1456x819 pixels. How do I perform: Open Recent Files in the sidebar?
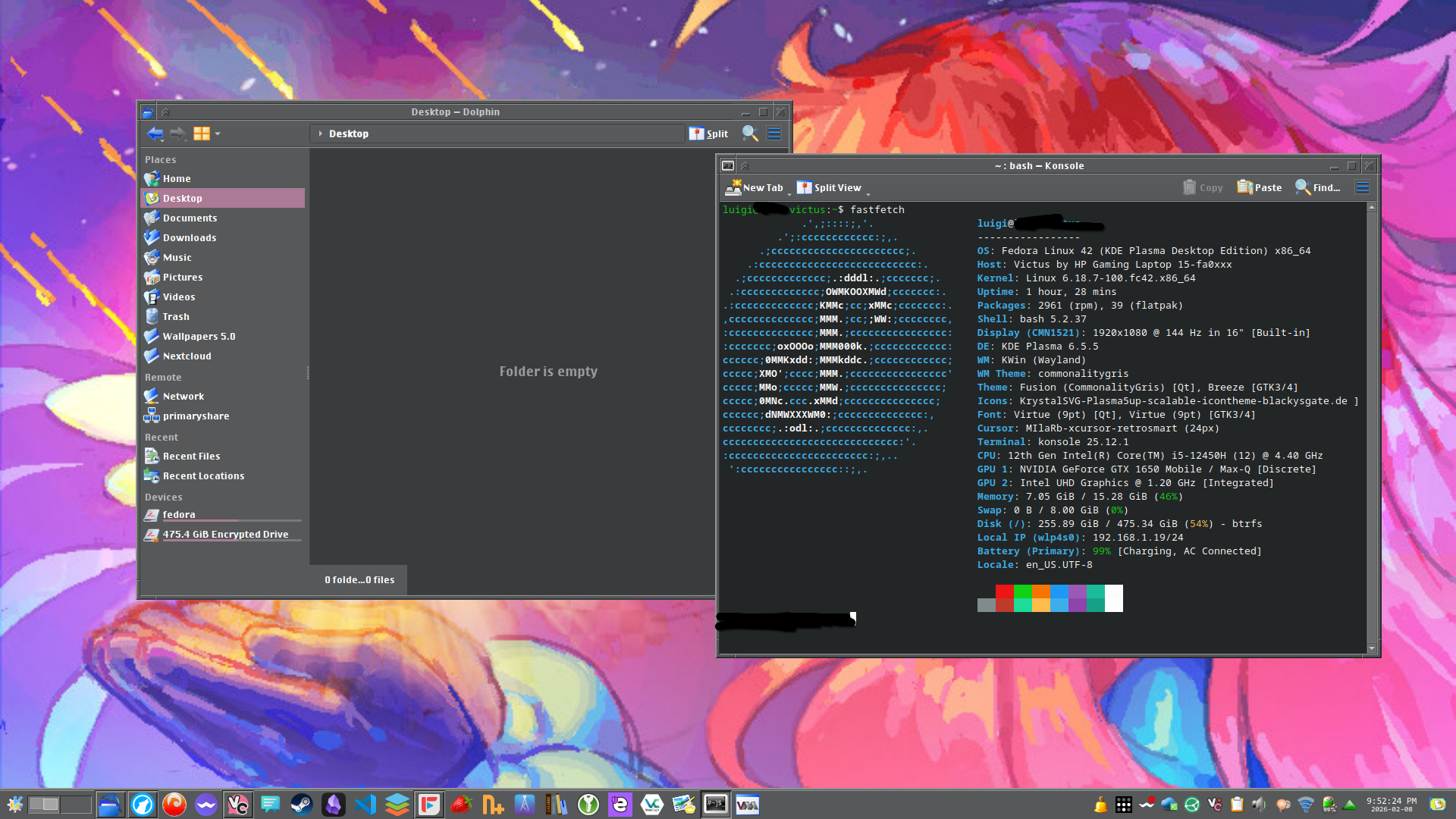[x=191, y=456]
